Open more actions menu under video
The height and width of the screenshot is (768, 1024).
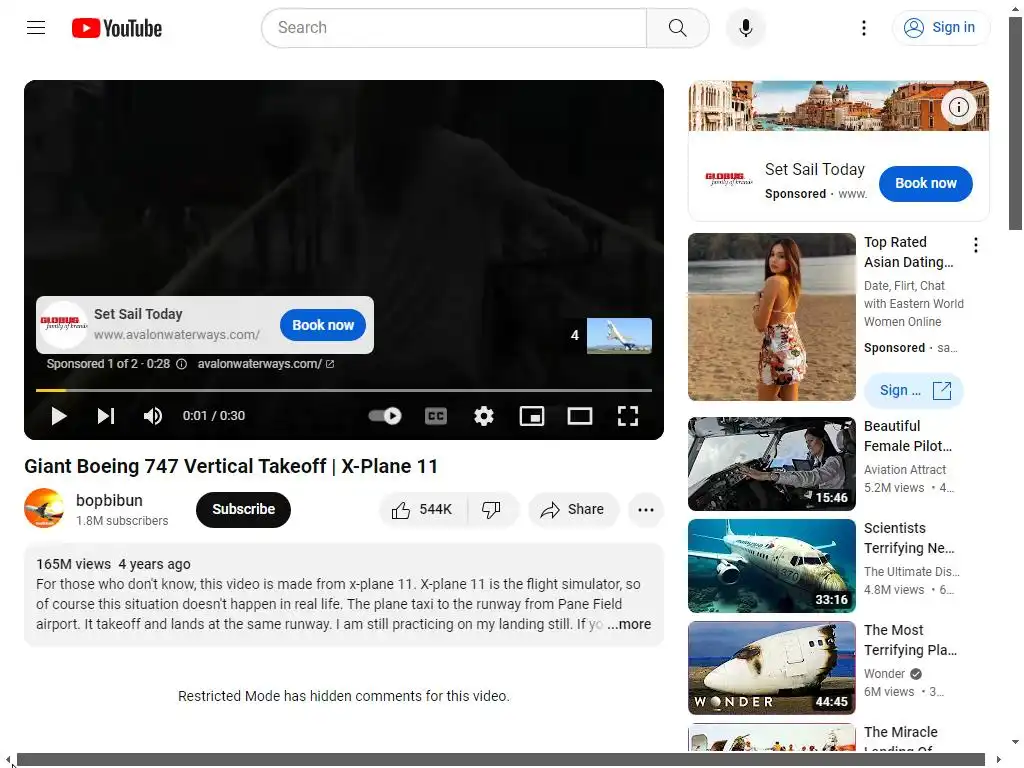tap(646, 509)
